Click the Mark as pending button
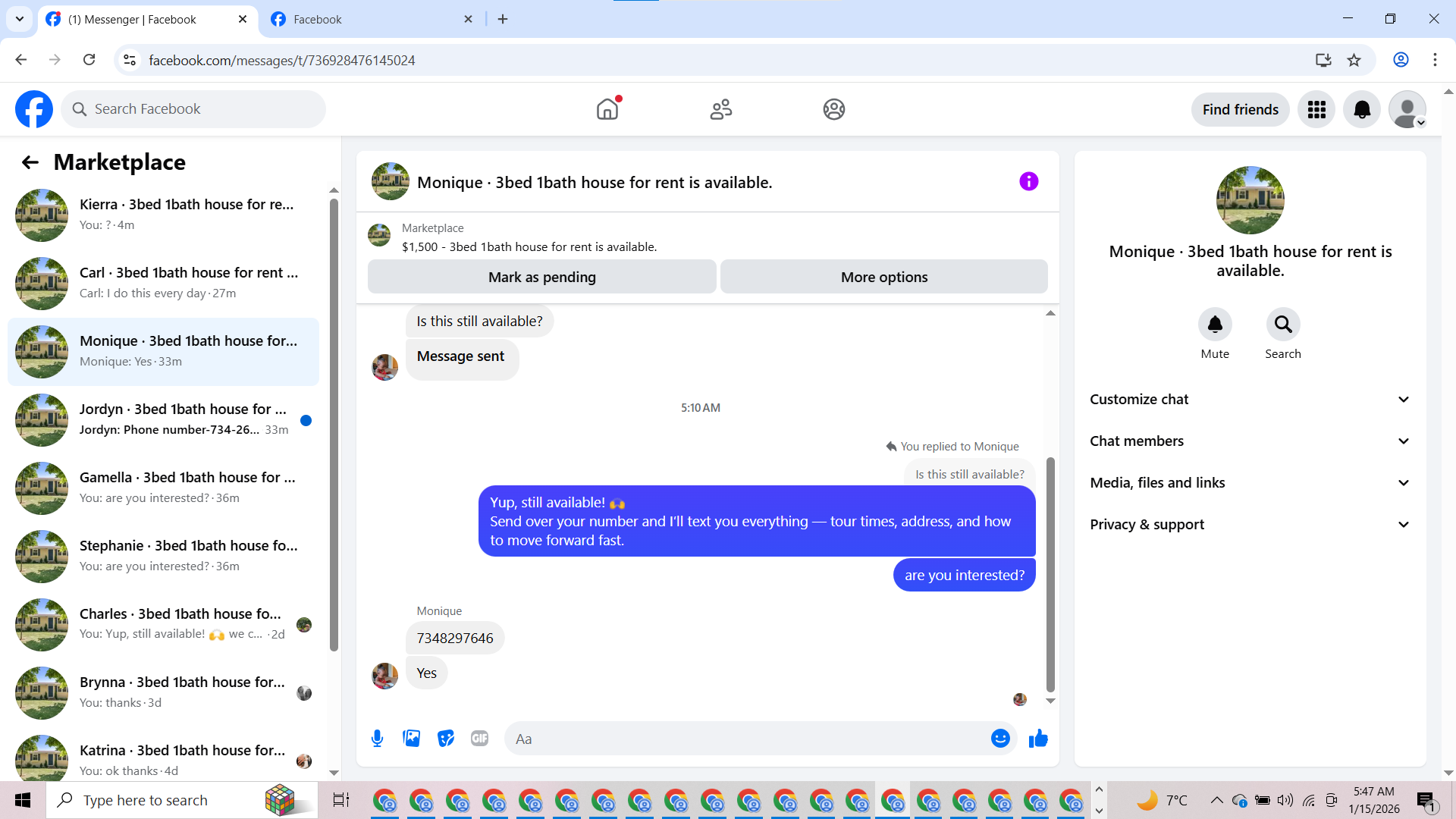Screen dimensions: 1456x819 [541, 277]
